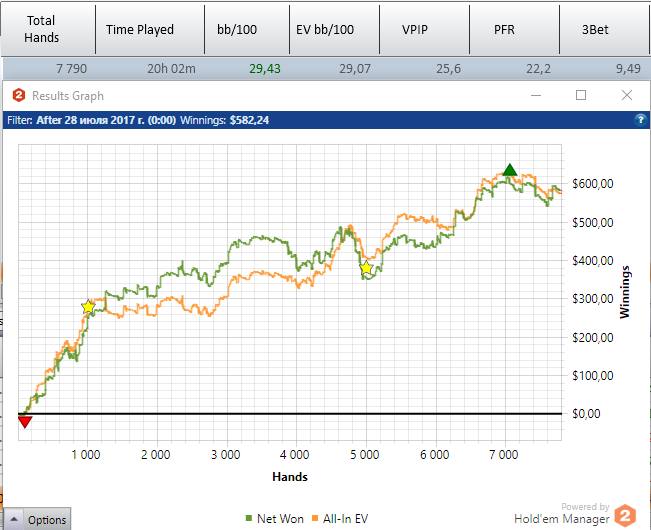651x530 pixels.
Task: Click the $600,00 axis label
Action: point(592,183)
